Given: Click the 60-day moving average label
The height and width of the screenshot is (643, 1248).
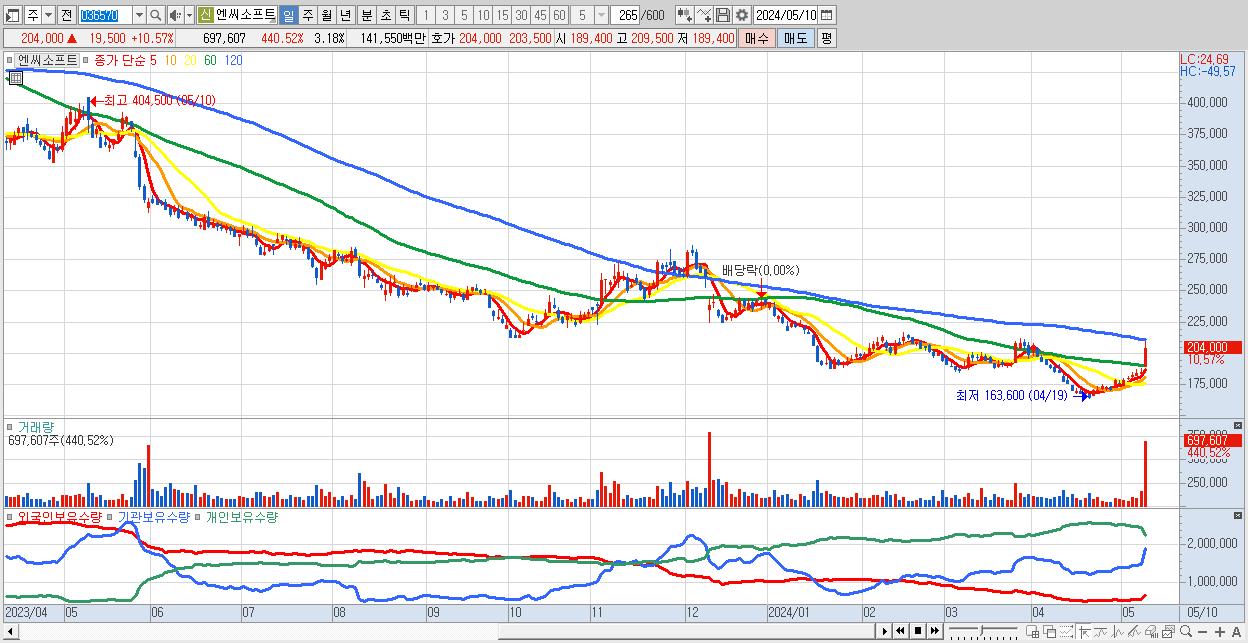Looking at the screenshot, I should pyautogui.click(x=210, y=60).
